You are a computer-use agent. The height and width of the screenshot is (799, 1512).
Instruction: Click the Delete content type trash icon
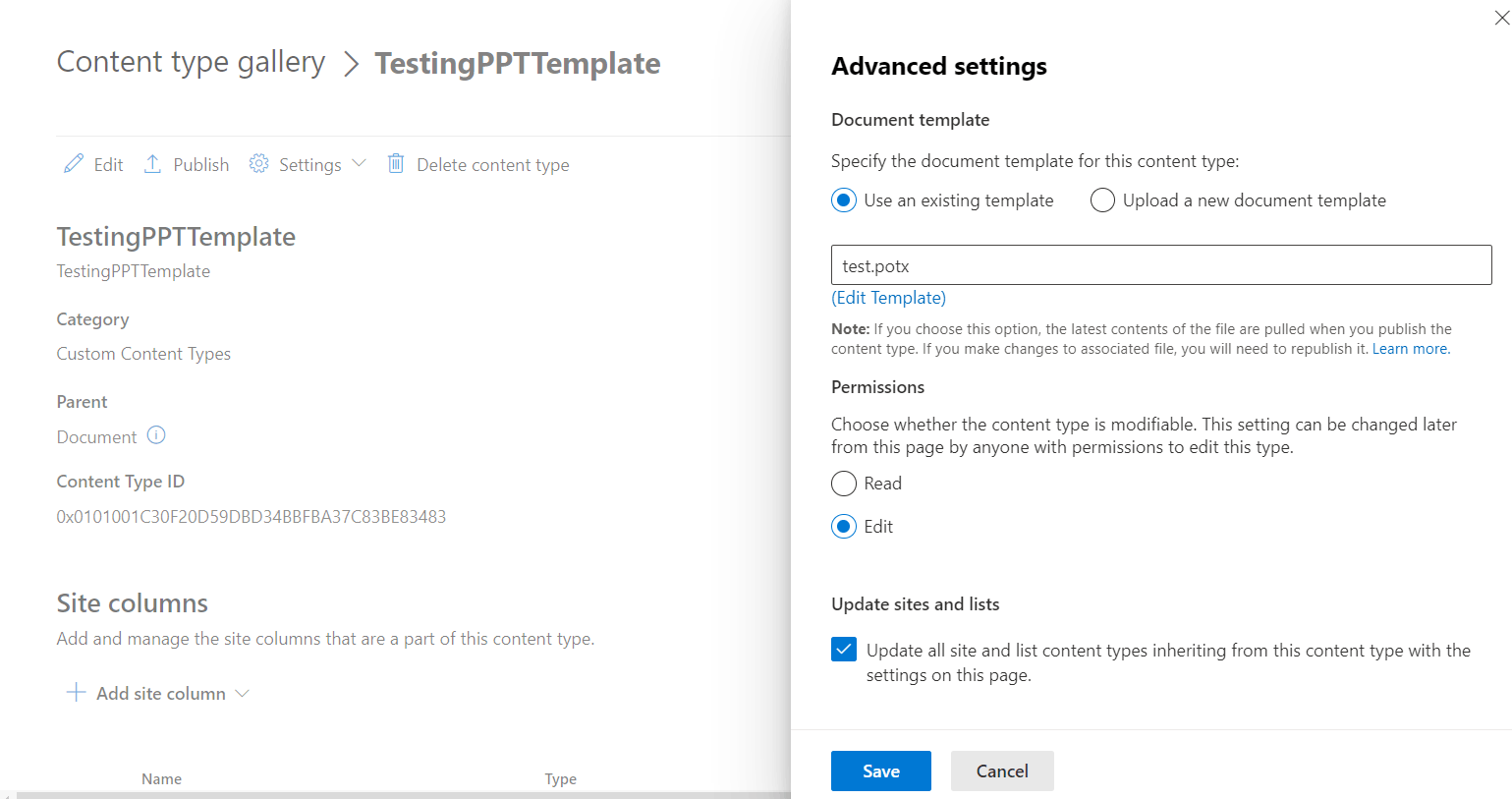(x=396, y=164)
